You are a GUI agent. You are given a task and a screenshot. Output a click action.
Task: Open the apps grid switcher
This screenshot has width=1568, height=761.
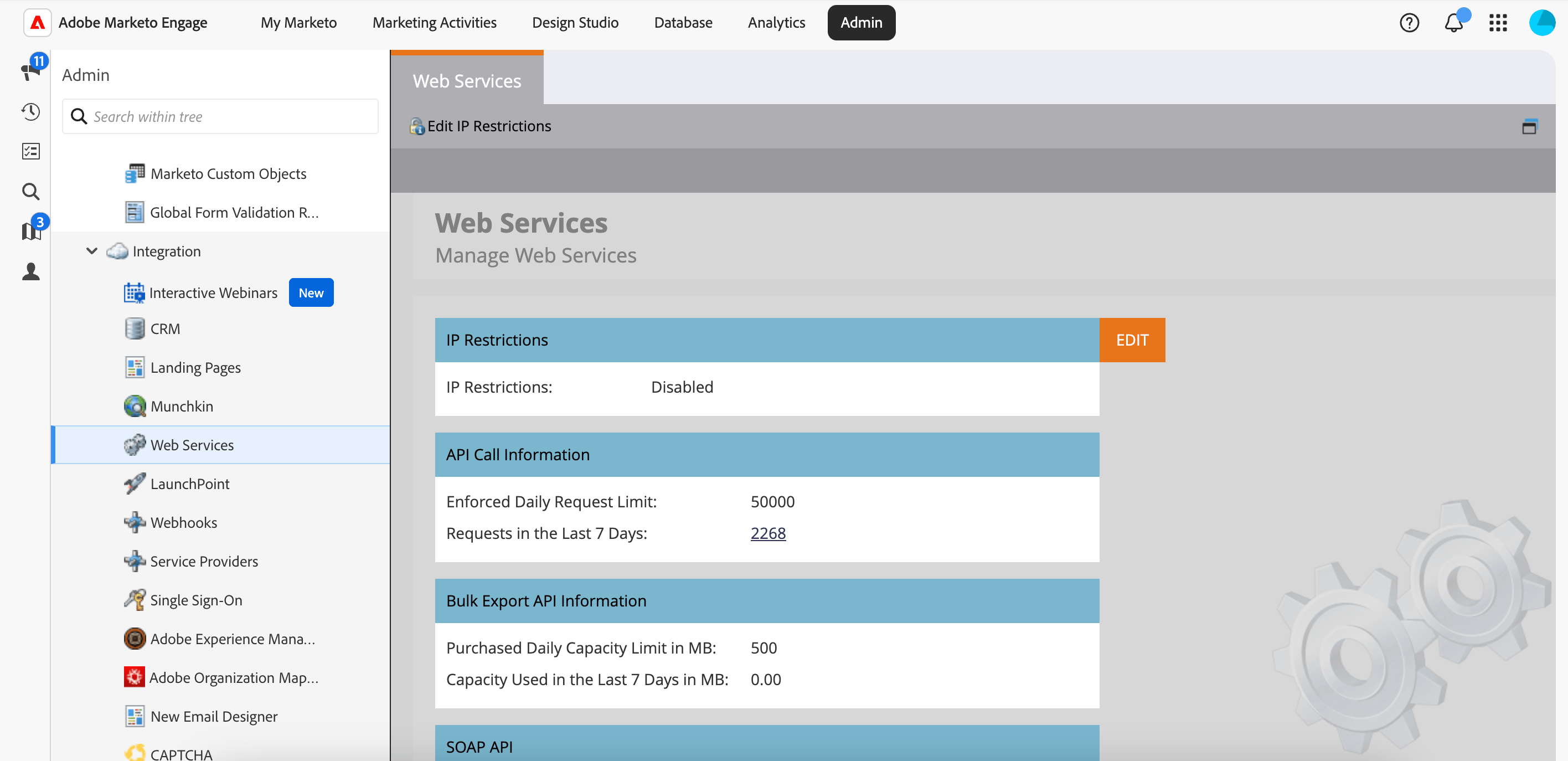coord(1498,23)
